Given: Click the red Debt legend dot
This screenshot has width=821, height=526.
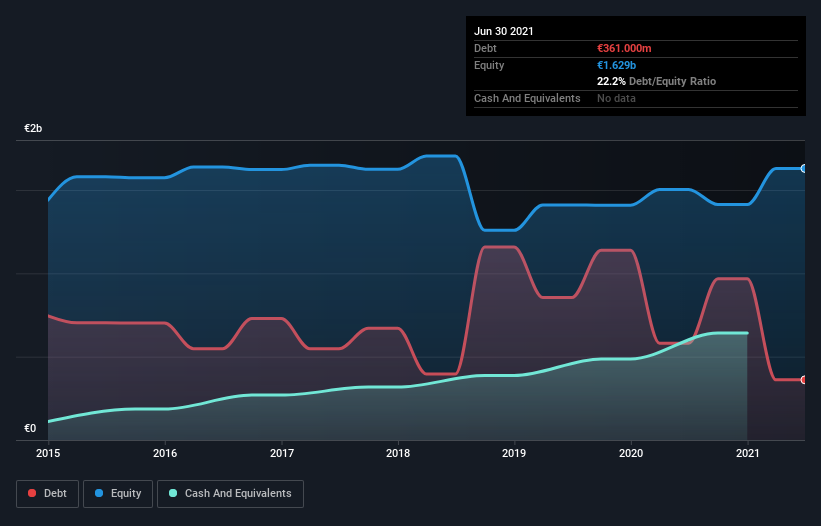Looking at the screenshot, I should point(32,494).
